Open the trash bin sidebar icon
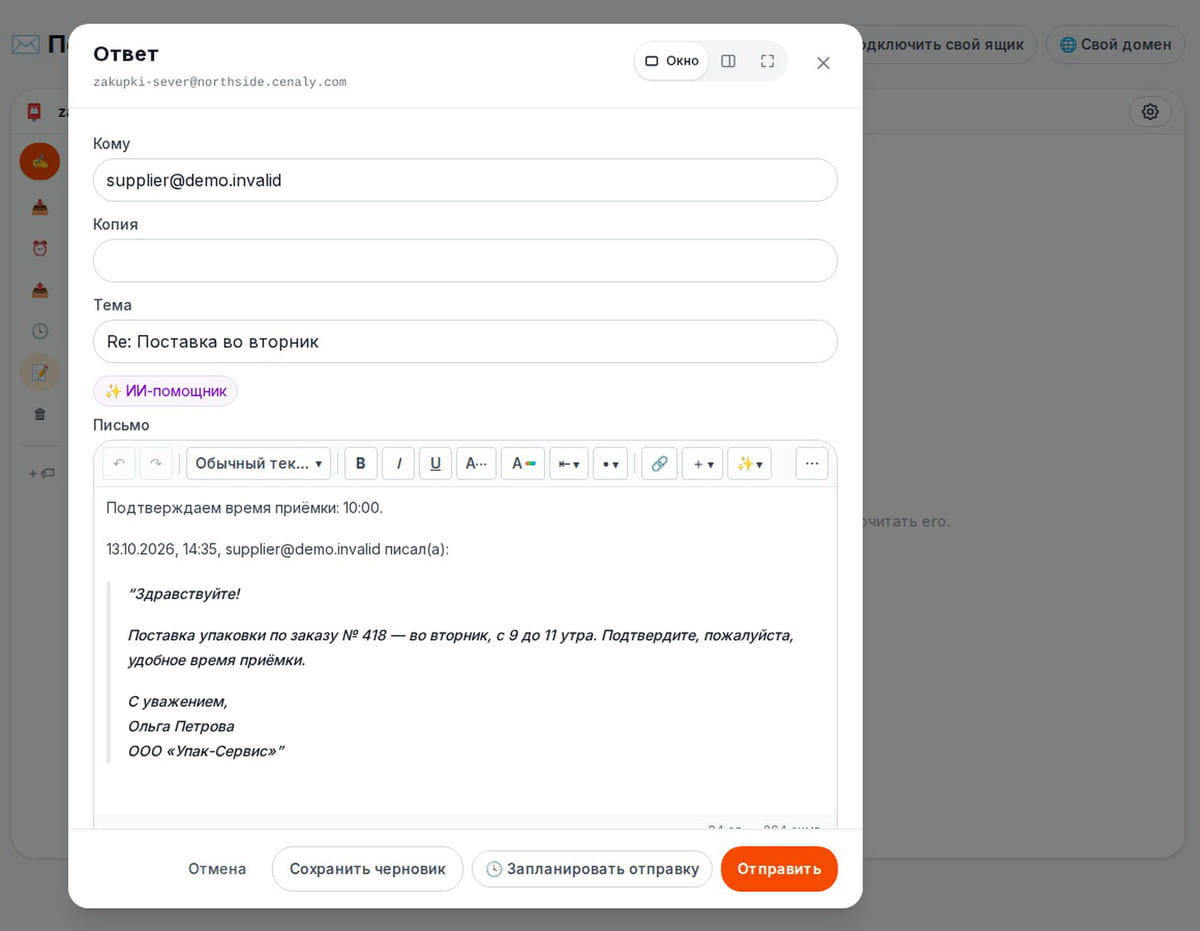1200x931 pixels. coord(40,414)
